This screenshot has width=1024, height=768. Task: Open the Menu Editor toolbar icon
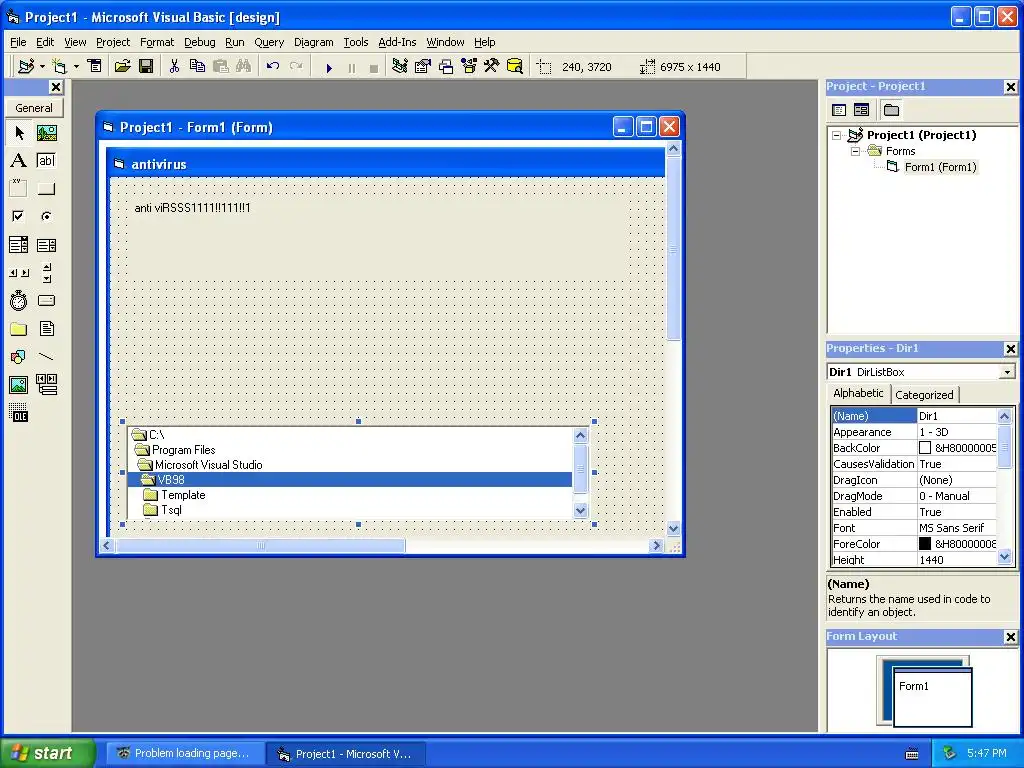point(95,67)
